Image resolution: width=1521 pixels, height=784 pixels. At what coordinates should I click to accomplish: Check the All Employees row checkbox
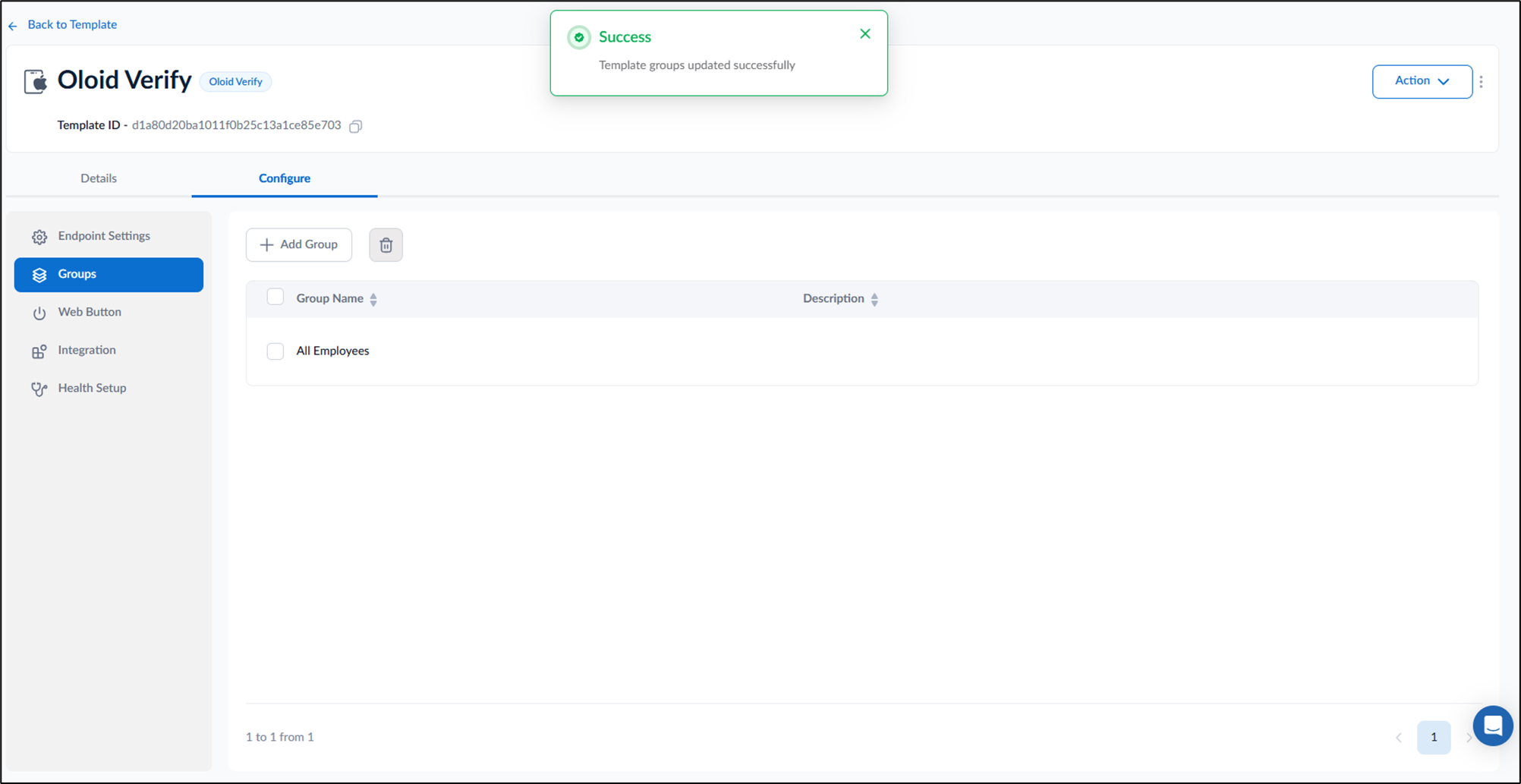[x=276, y=351]
